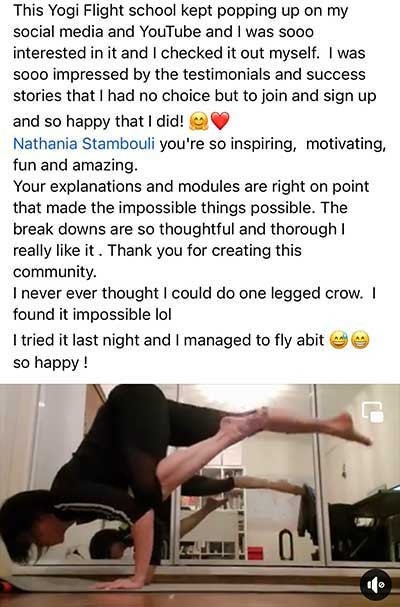Viewport: 400px width, 607px height.
Task: Click the sweat-smile laughing emoji
Action: tap(338, 341)
